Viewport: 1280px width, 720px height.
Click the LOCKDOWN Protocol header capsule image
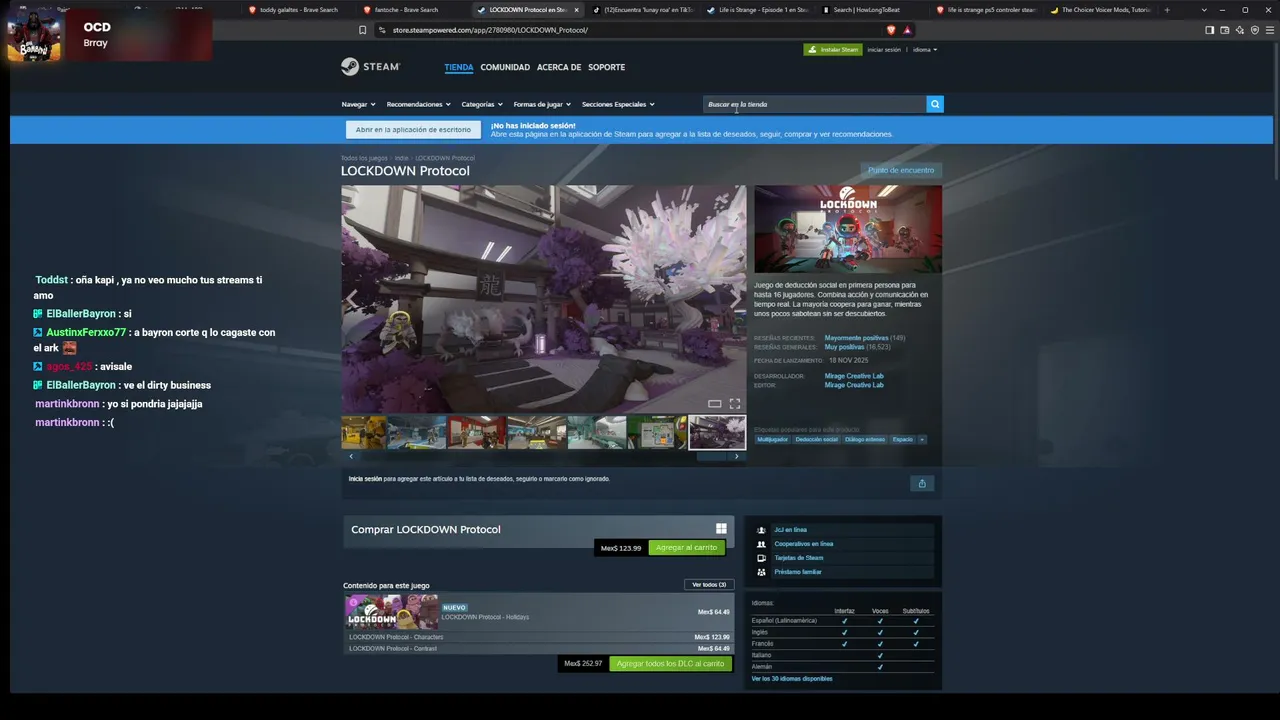(848, 229)
